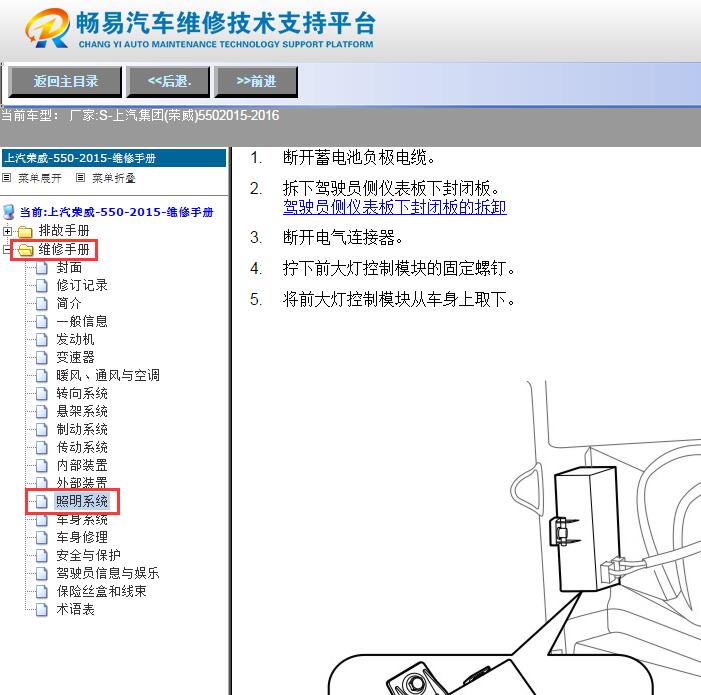This screenshot has height=695, width=701.
Task: Open the 暖风、通风与空调 section
Action: tap(108, 375)
